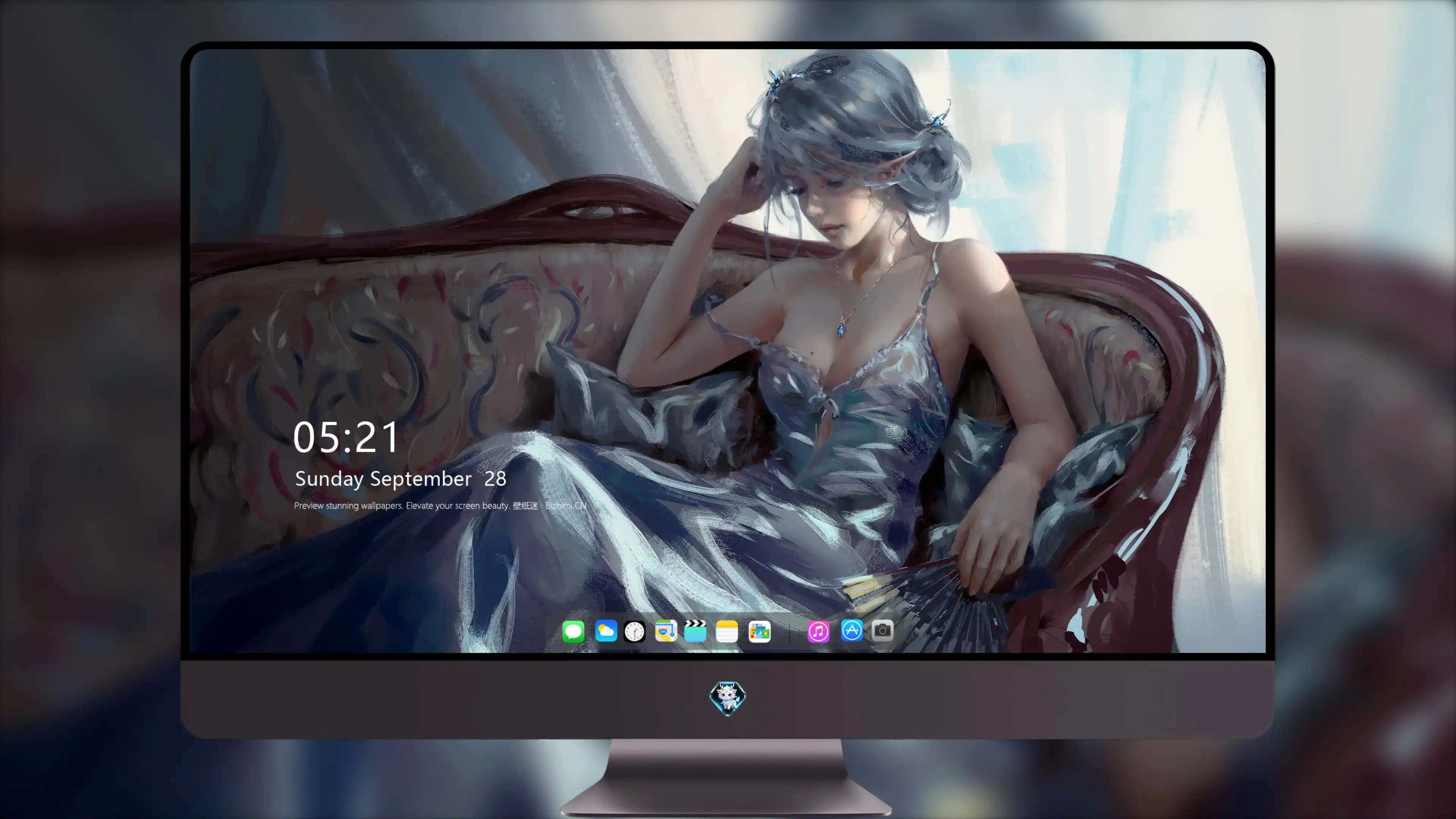Open the Maps app in the dock

[x=666, y=631]
